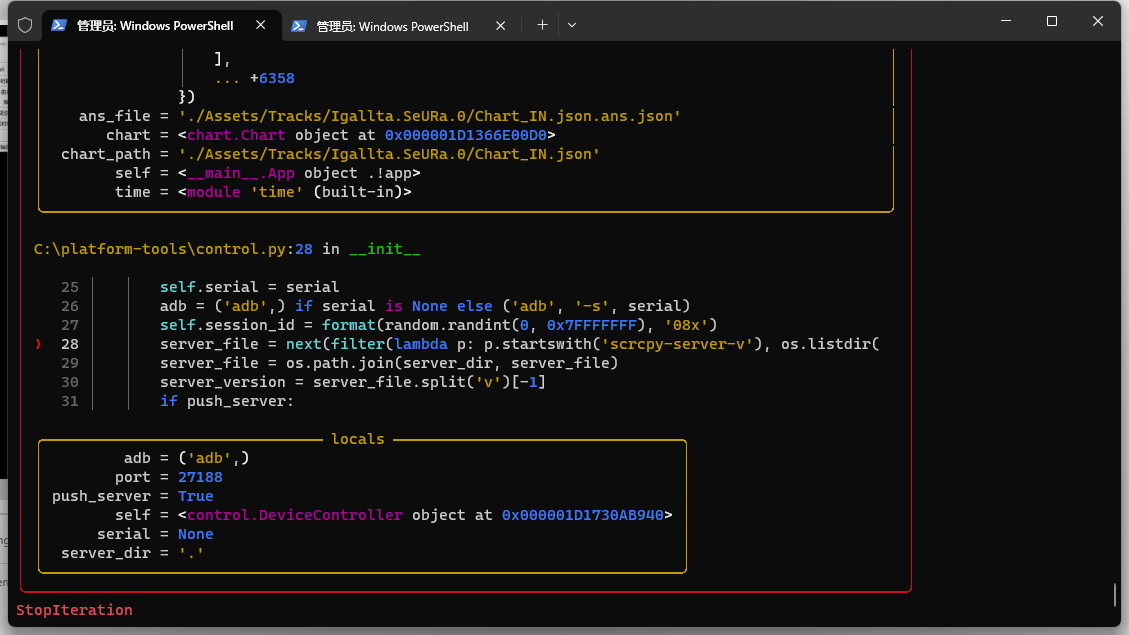This screenshot has height=635, width=1129.
Task: Click the adb tuple value in locals
Action: [x=214, y=458]
